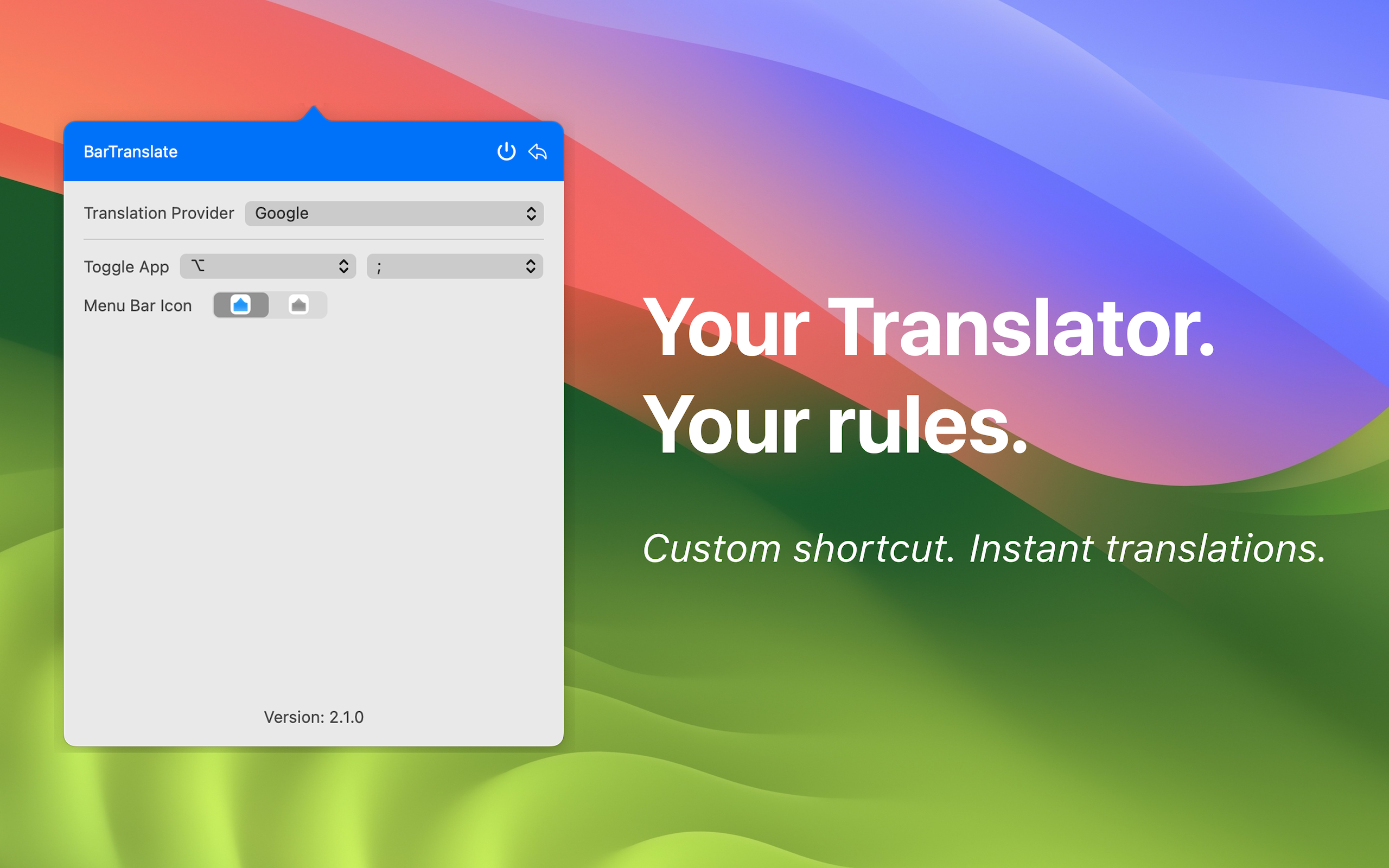Viewport: 1389px width, 868px height.
Task: Select the gray monochrome menu bar icon
Action: (298, 305)
